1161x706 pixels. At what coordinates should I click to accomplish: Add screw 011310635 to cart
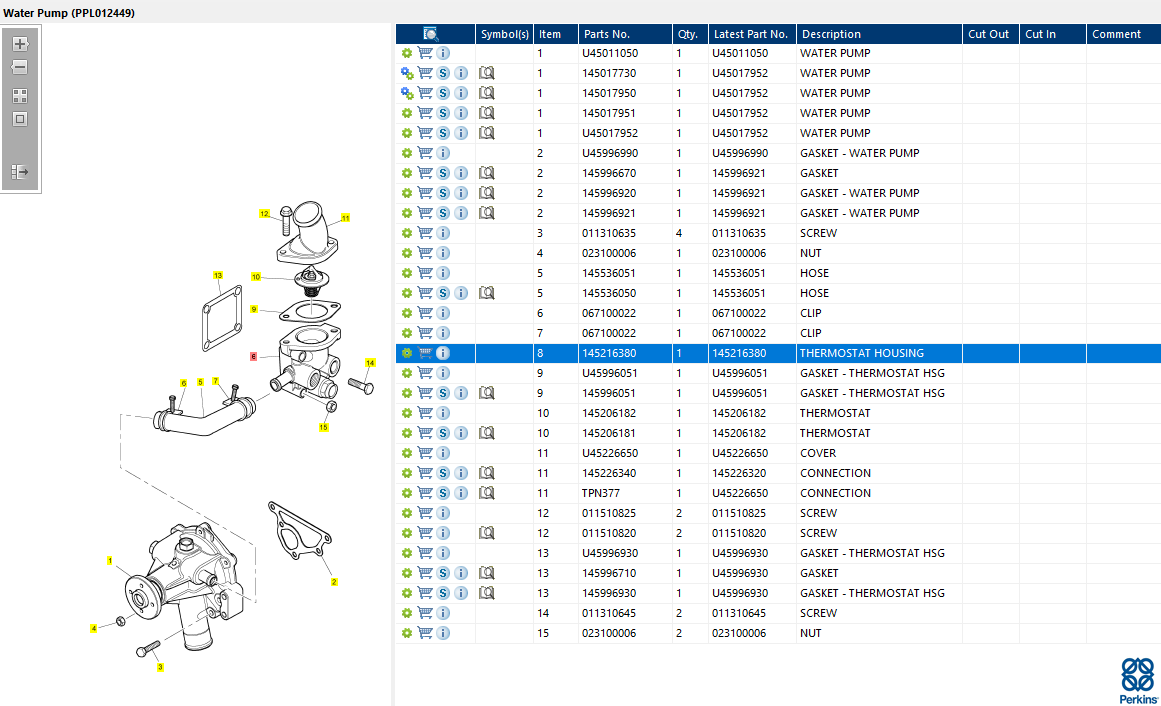425,233
